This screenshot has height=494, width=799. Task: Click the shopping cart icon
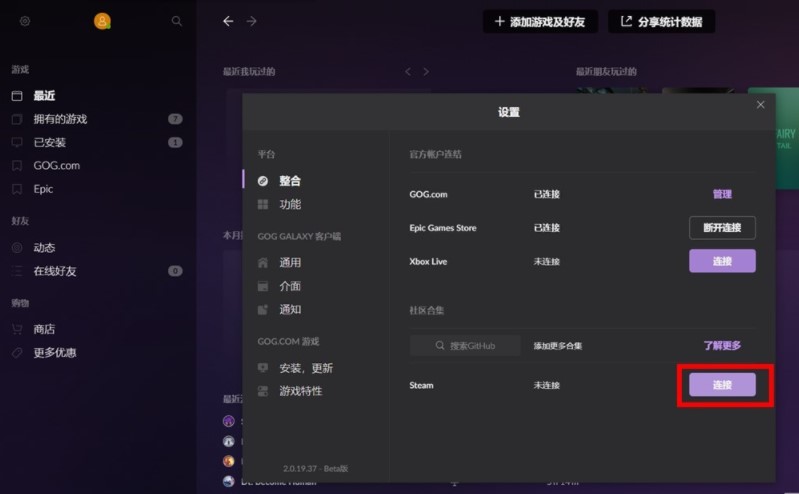pos(17,329)
